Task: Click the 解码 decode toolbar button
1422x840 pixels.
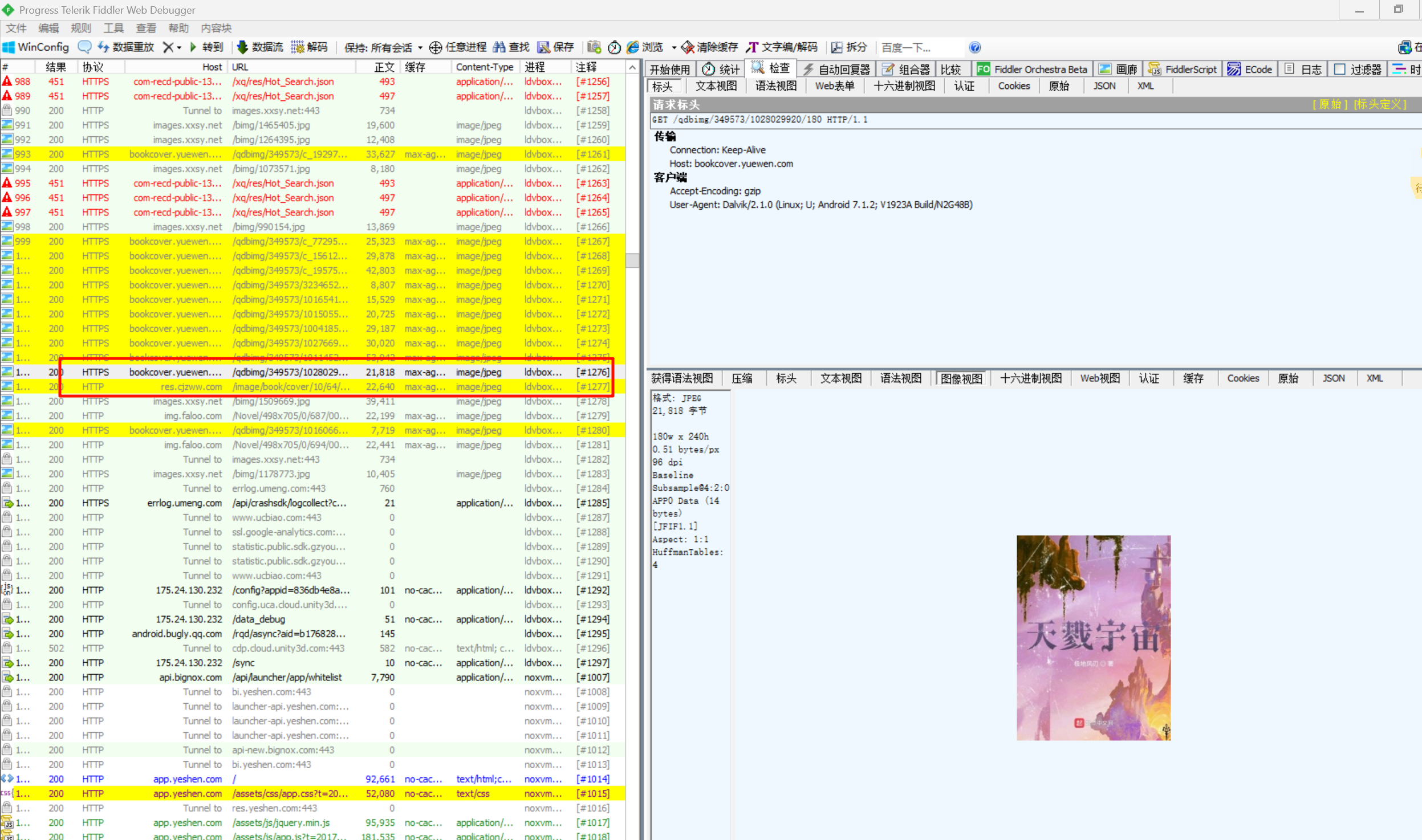Action: click(310, 47)
